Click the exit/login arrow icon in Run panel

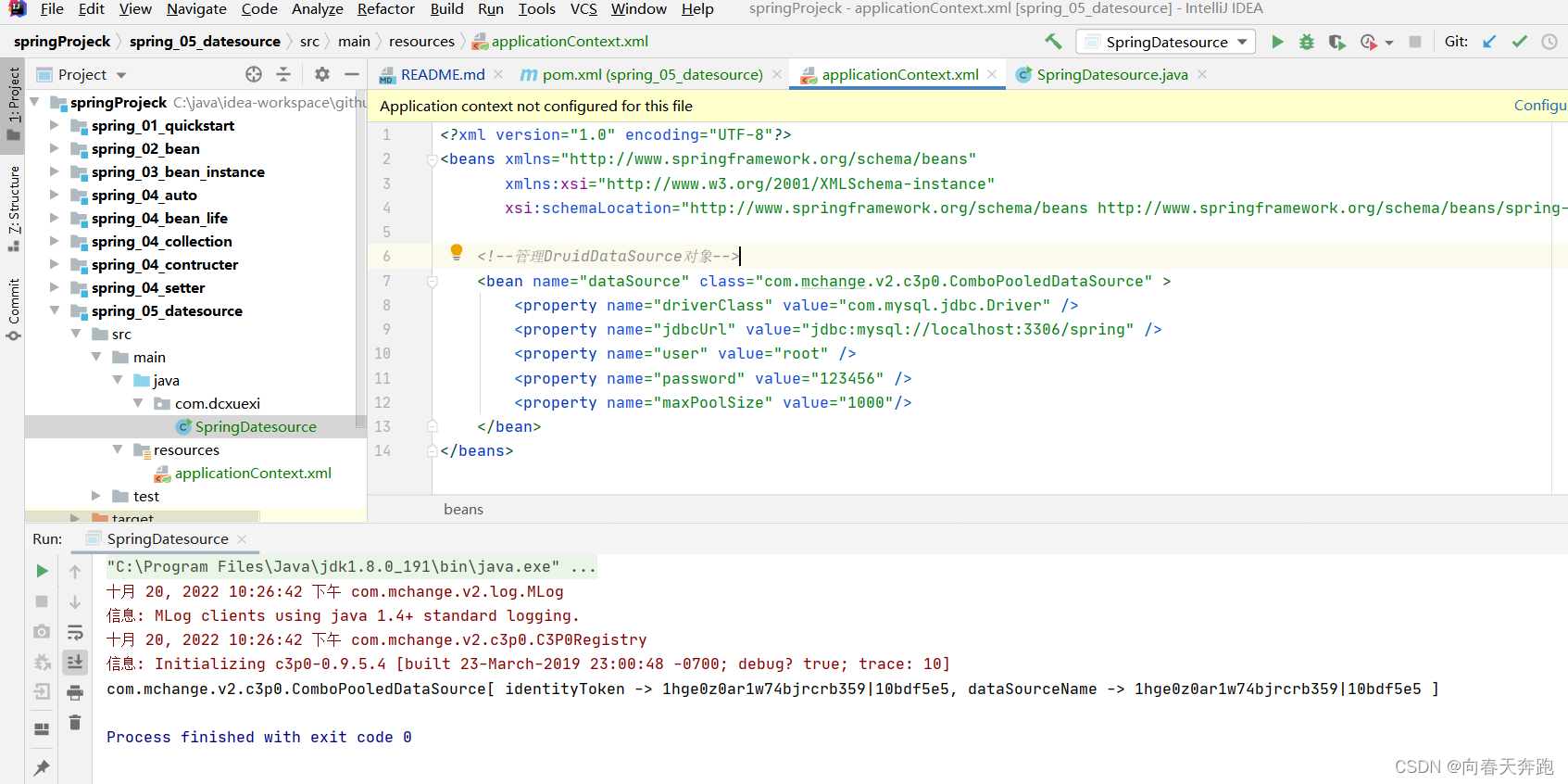click(x=42, y=691)
